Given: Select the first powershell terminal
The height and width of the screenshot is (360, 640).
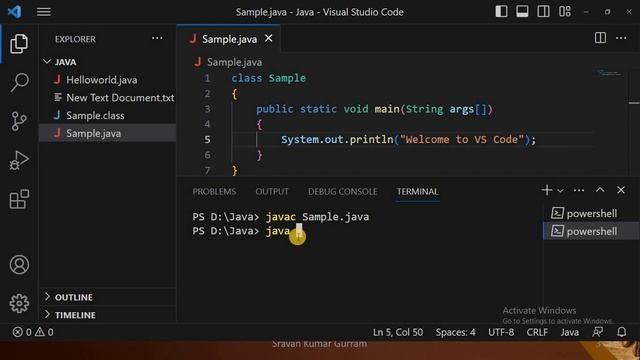Looking at the screenshot, I should point(591,213).
